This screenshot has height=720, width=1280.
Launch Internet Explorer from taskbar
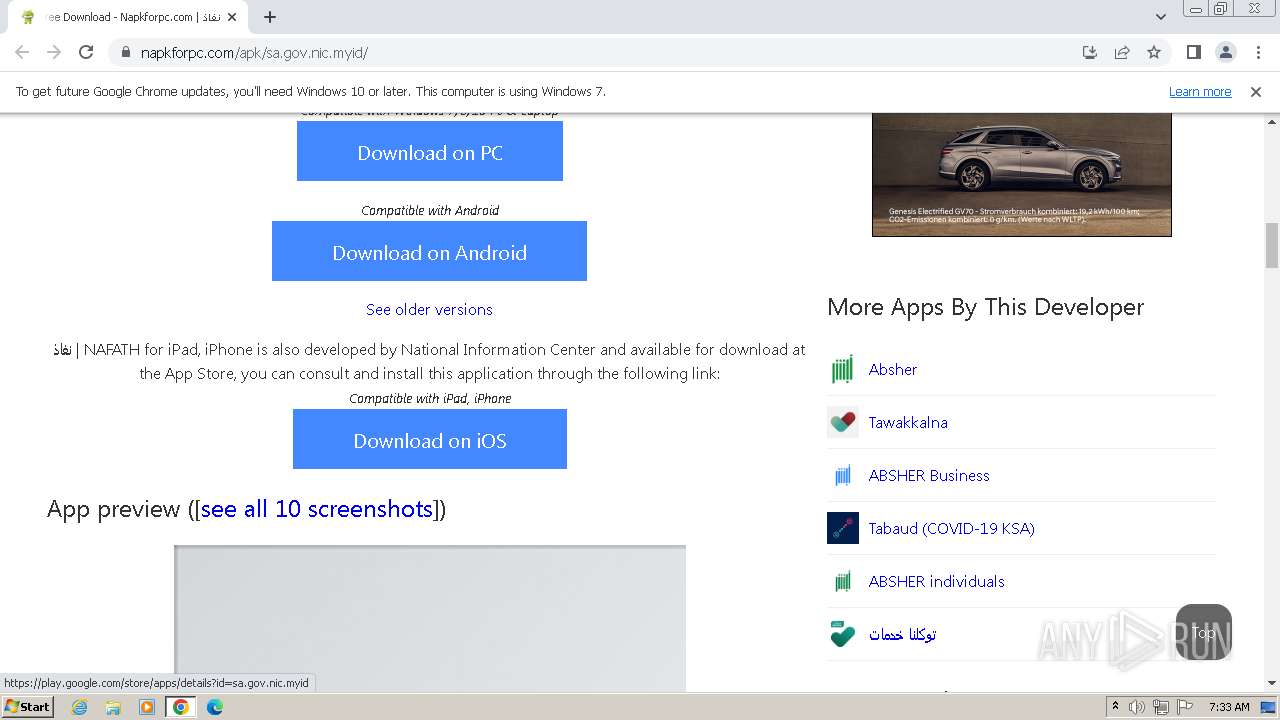pyautogui.click(x=79, y=707)
